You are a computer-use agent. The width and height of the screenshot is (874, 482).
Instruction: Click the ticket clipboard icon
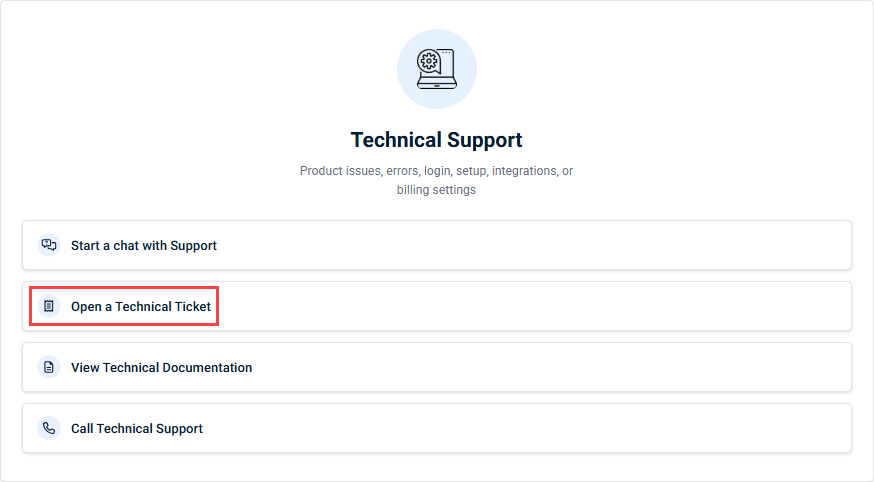pos(48,306)
